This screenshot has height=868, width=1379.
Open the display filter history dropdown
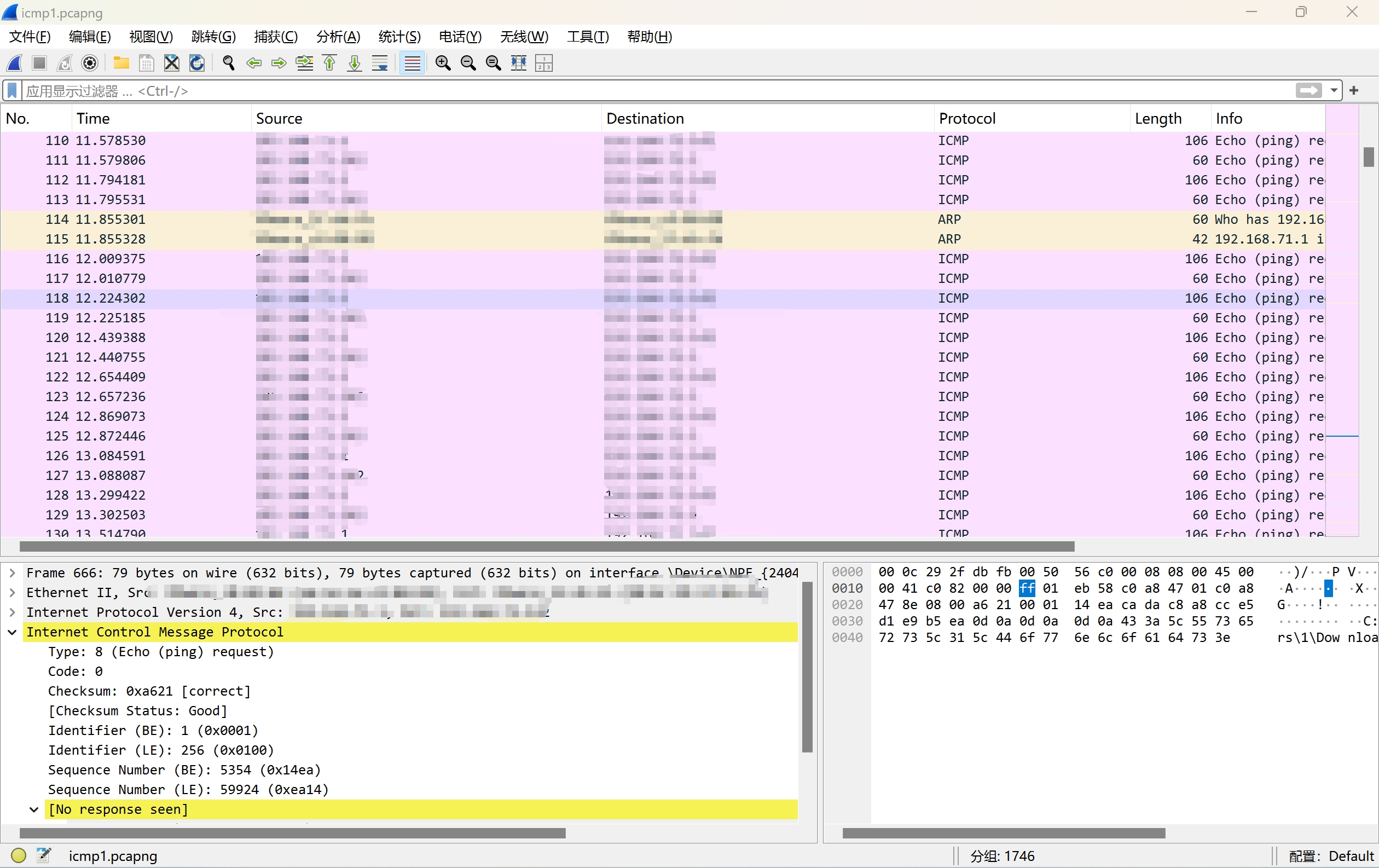[x=1334, y=90]
